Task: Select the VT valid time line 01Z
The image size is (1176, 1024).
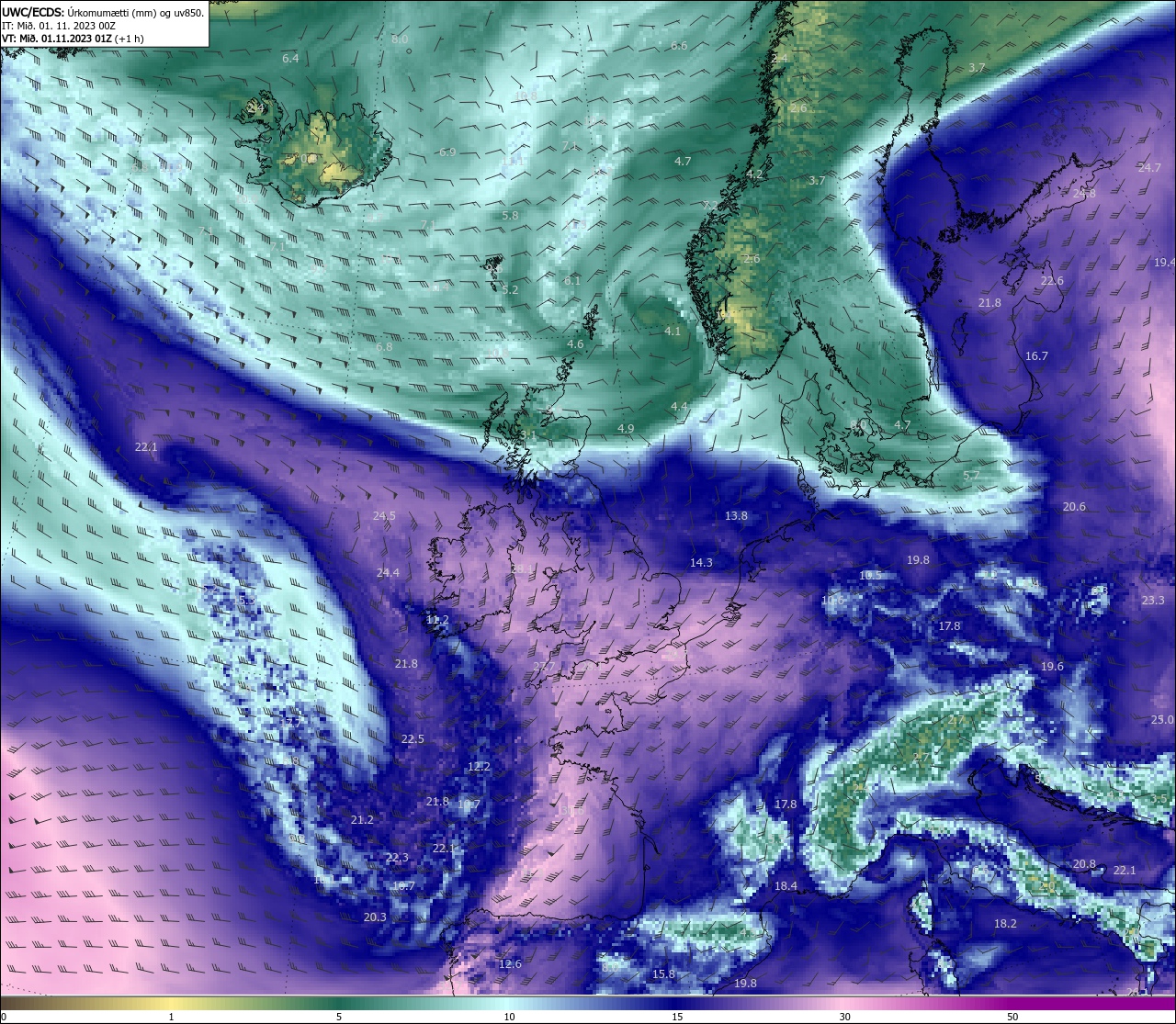Action: [x=73, y=39]
